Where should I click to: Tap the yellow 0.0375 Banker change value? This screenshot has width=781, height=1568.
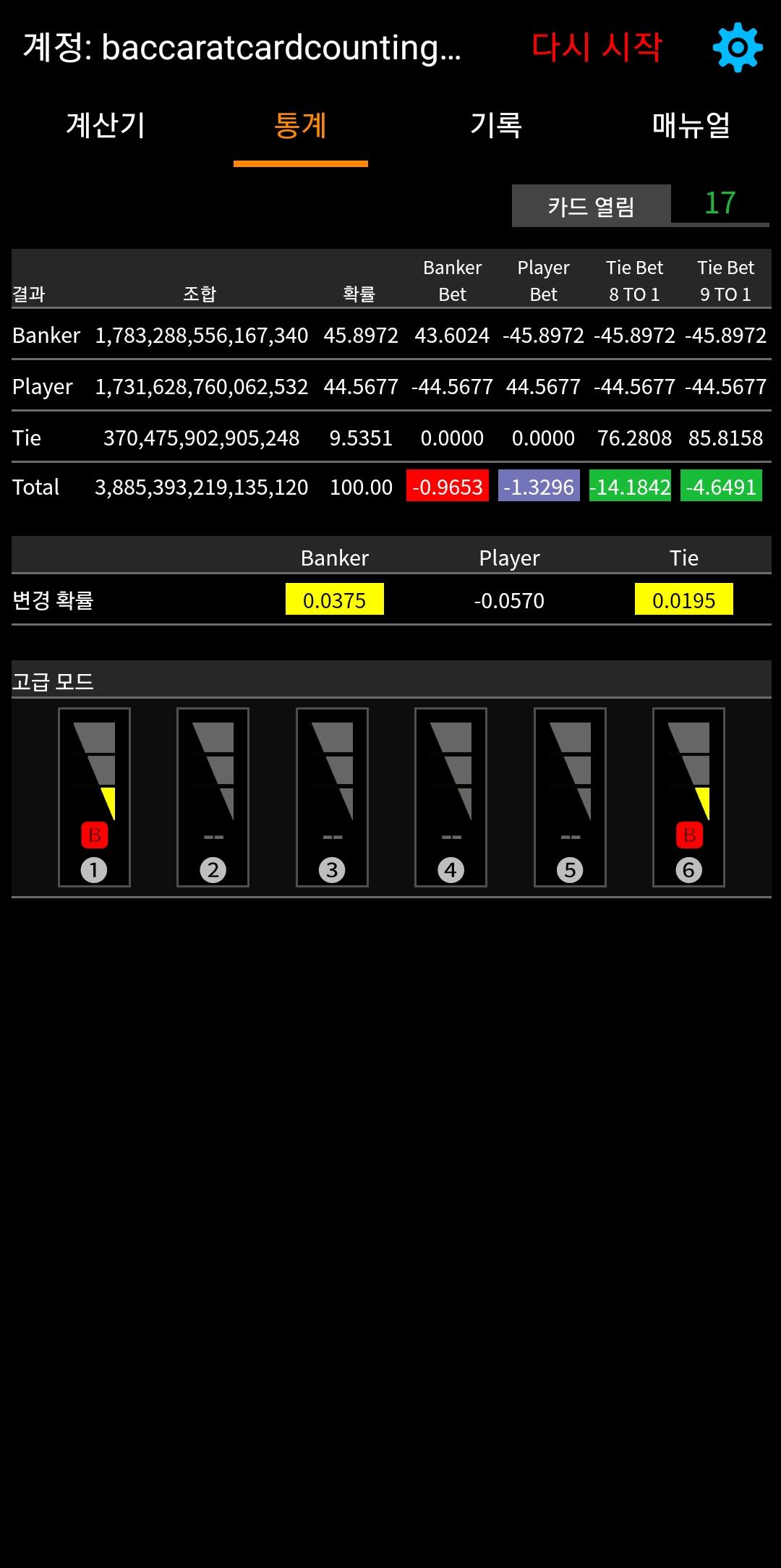tap(335, 599)
